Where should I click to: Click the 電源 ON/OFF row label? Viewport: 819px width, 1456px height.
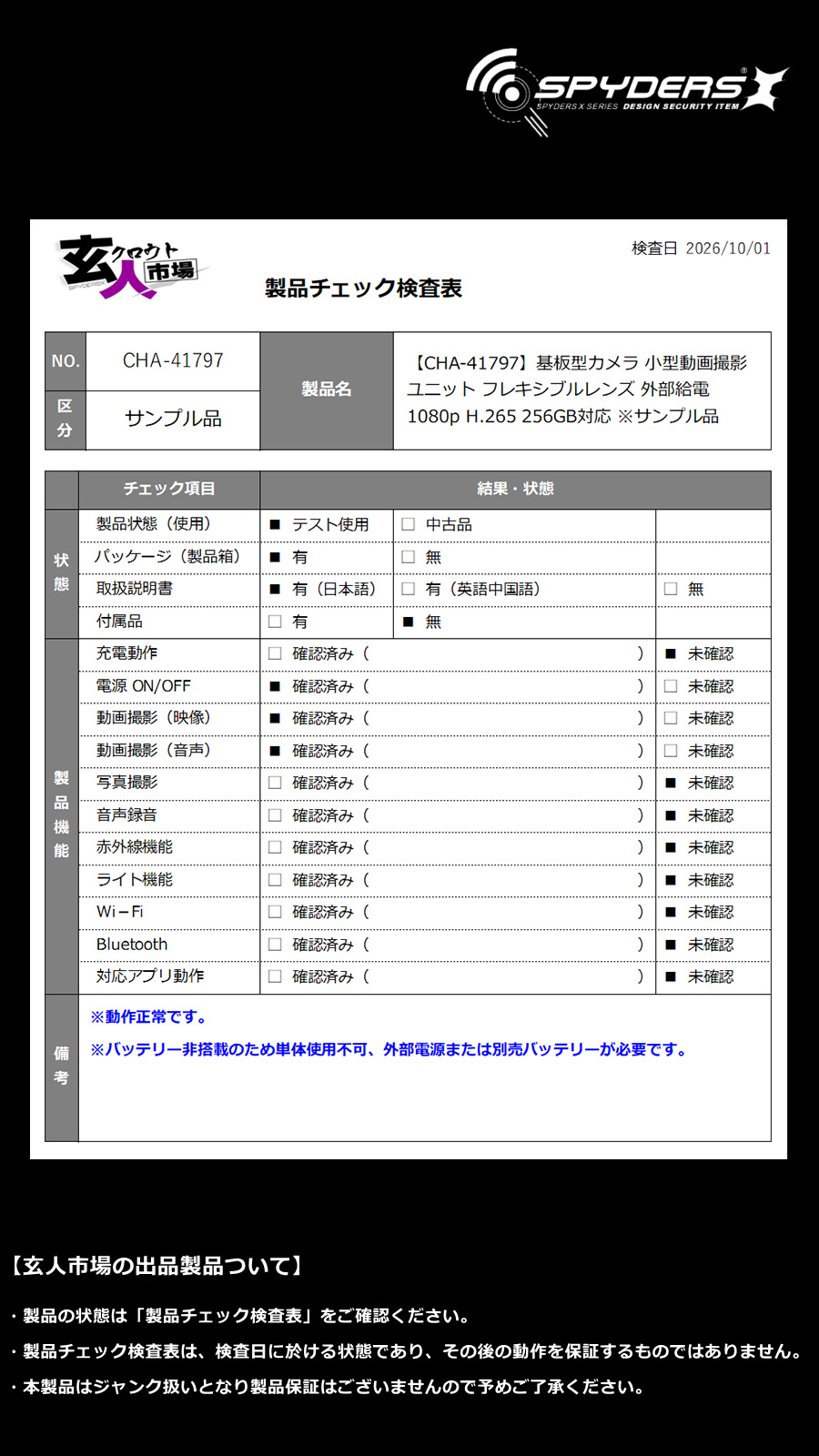point(144,686)
